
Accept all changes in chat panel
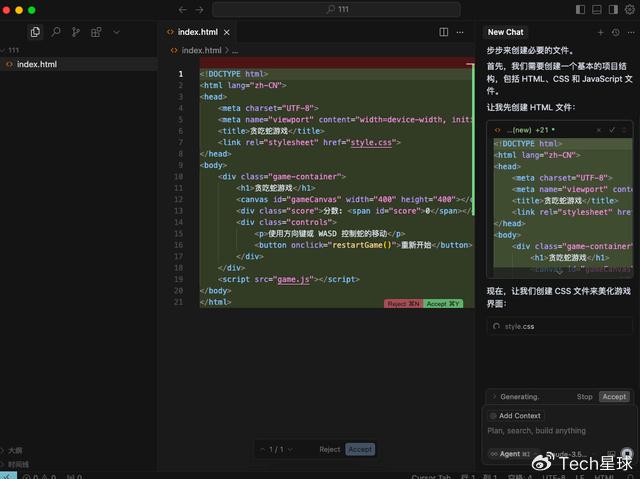pos(614,397)
